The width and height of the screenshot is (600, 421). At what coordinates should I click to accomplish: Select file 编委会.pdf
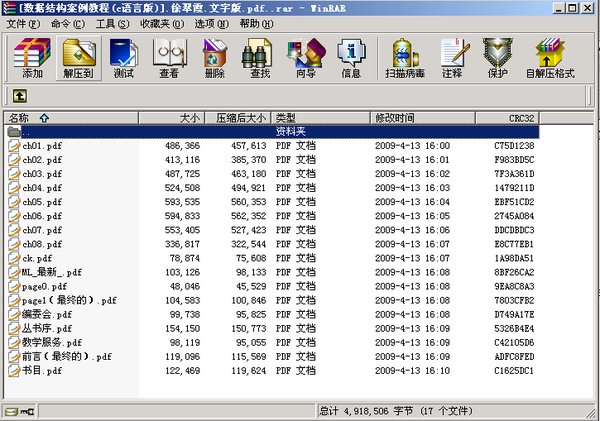point(47,315)
